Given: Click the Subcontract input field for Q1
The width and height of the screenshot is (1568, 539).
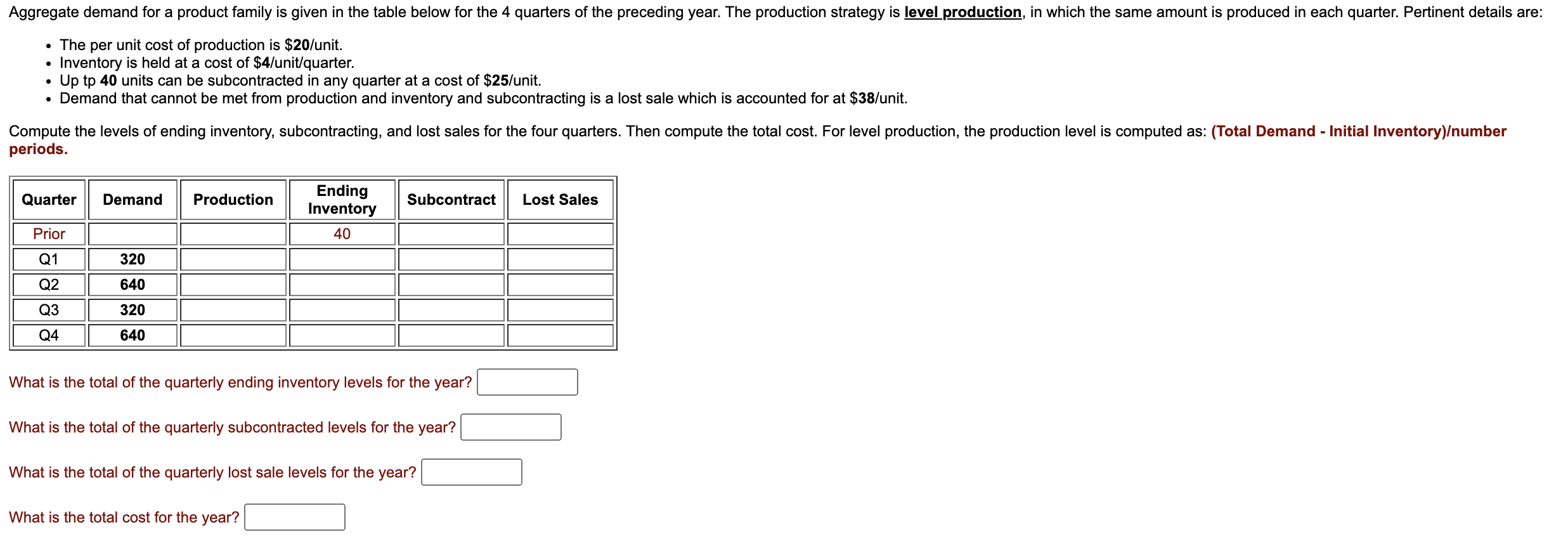Looking at the screenshot, I should click(x=451, y=259).
